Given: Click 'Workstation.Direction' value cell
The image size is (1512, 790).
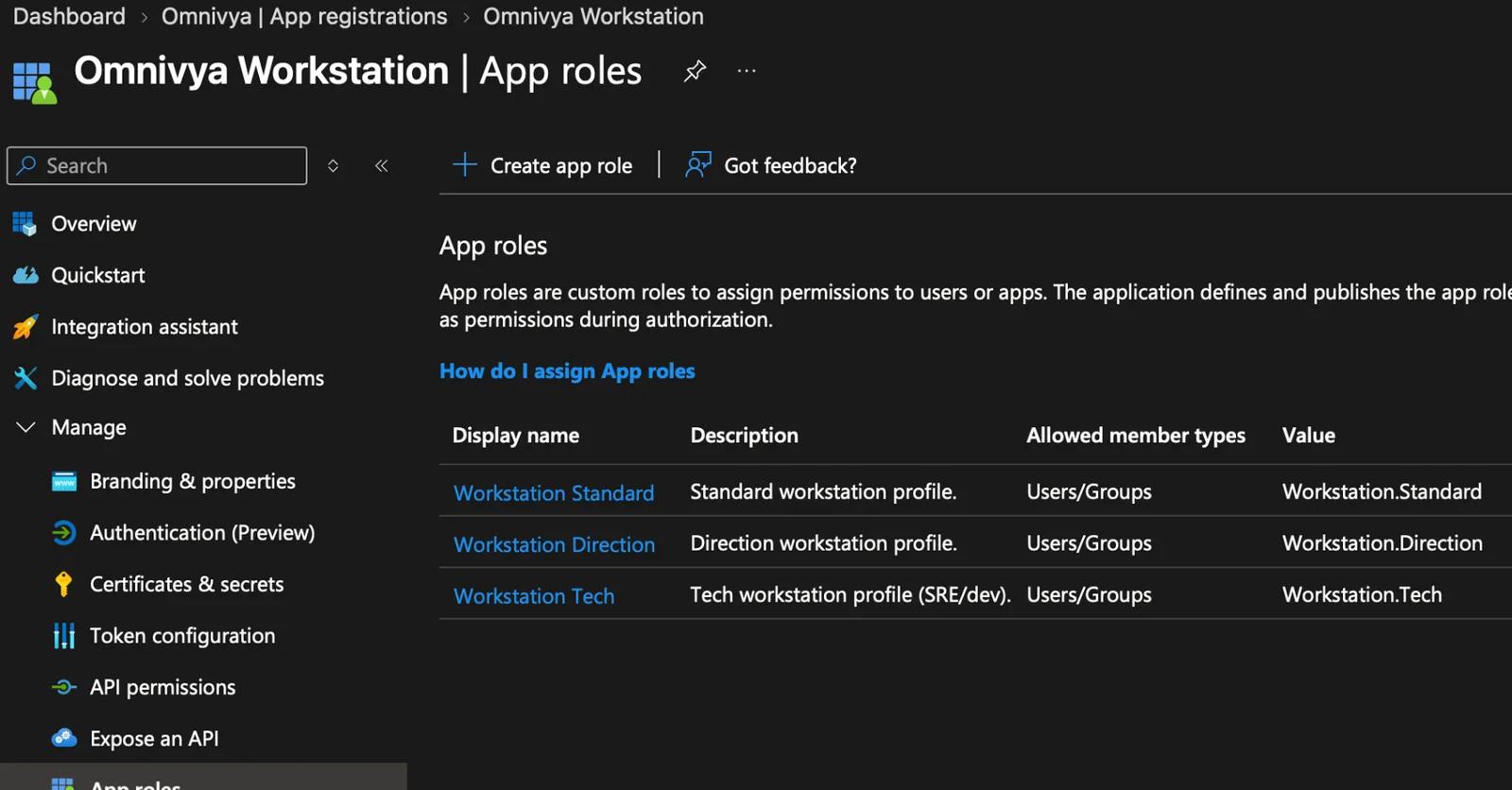Looking at the screenshot, I should [1383, 543].
